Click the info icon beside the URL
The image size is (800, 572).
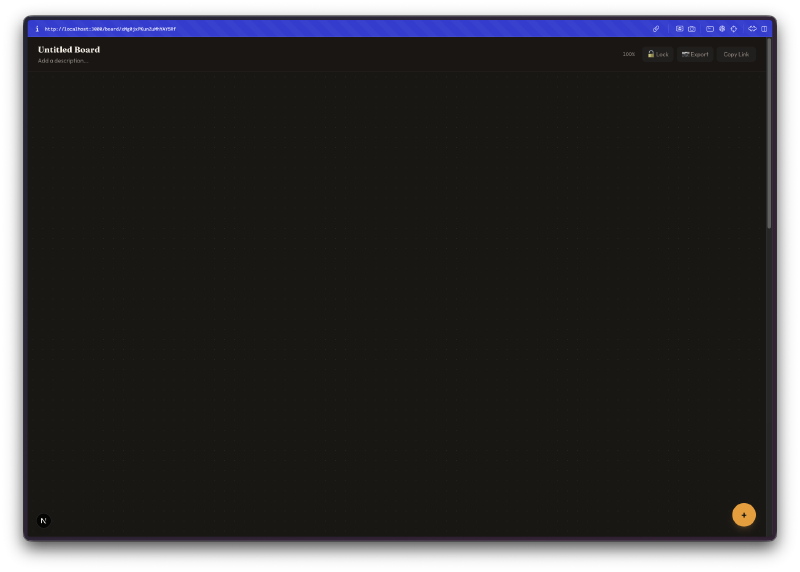pos(37,29)
